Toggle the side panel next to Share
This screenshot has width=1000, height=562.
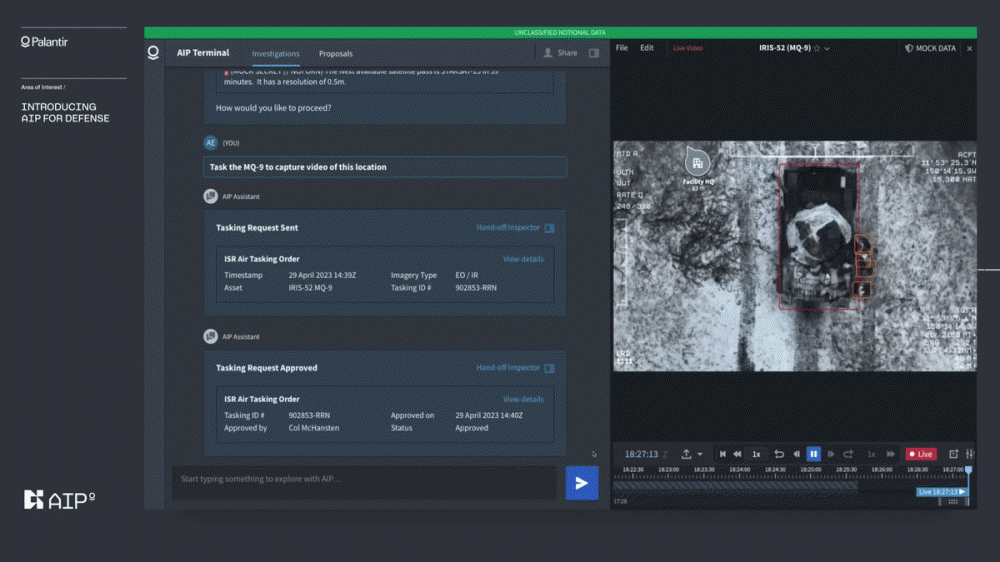(x=594, y=53)
